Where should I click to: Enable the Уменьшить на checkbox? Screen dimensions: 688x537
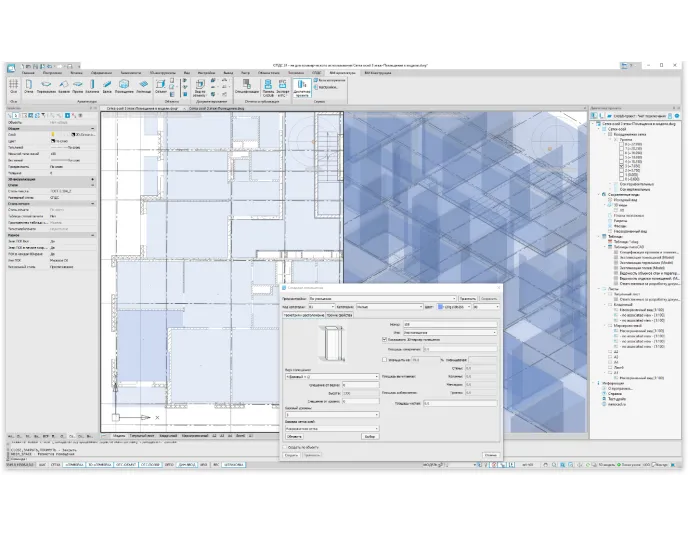tap(385, 358)
